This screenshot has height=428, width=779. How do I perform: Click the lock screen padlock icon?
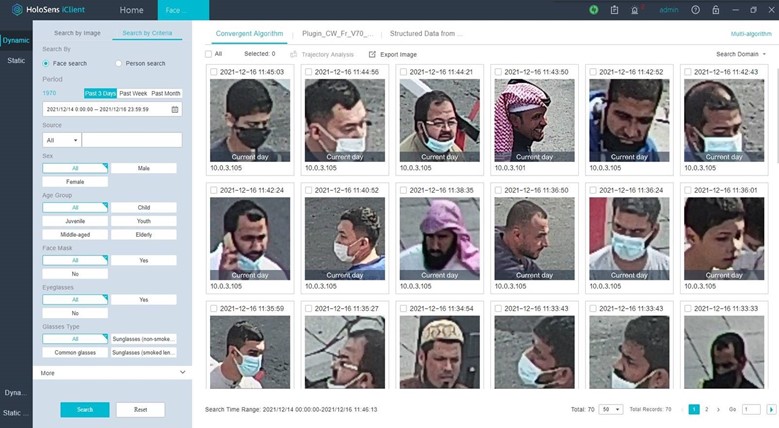coord(716,9)
